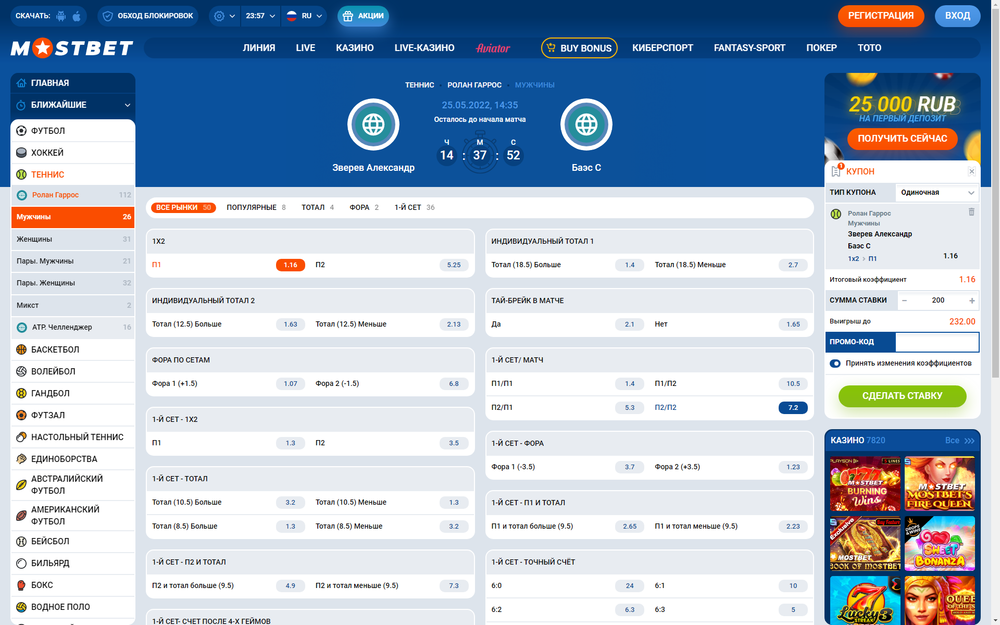This screenshot has height=625, width=1000.
Task: Toggle Принять изменения коэффициентов switch
Action: 835,364
